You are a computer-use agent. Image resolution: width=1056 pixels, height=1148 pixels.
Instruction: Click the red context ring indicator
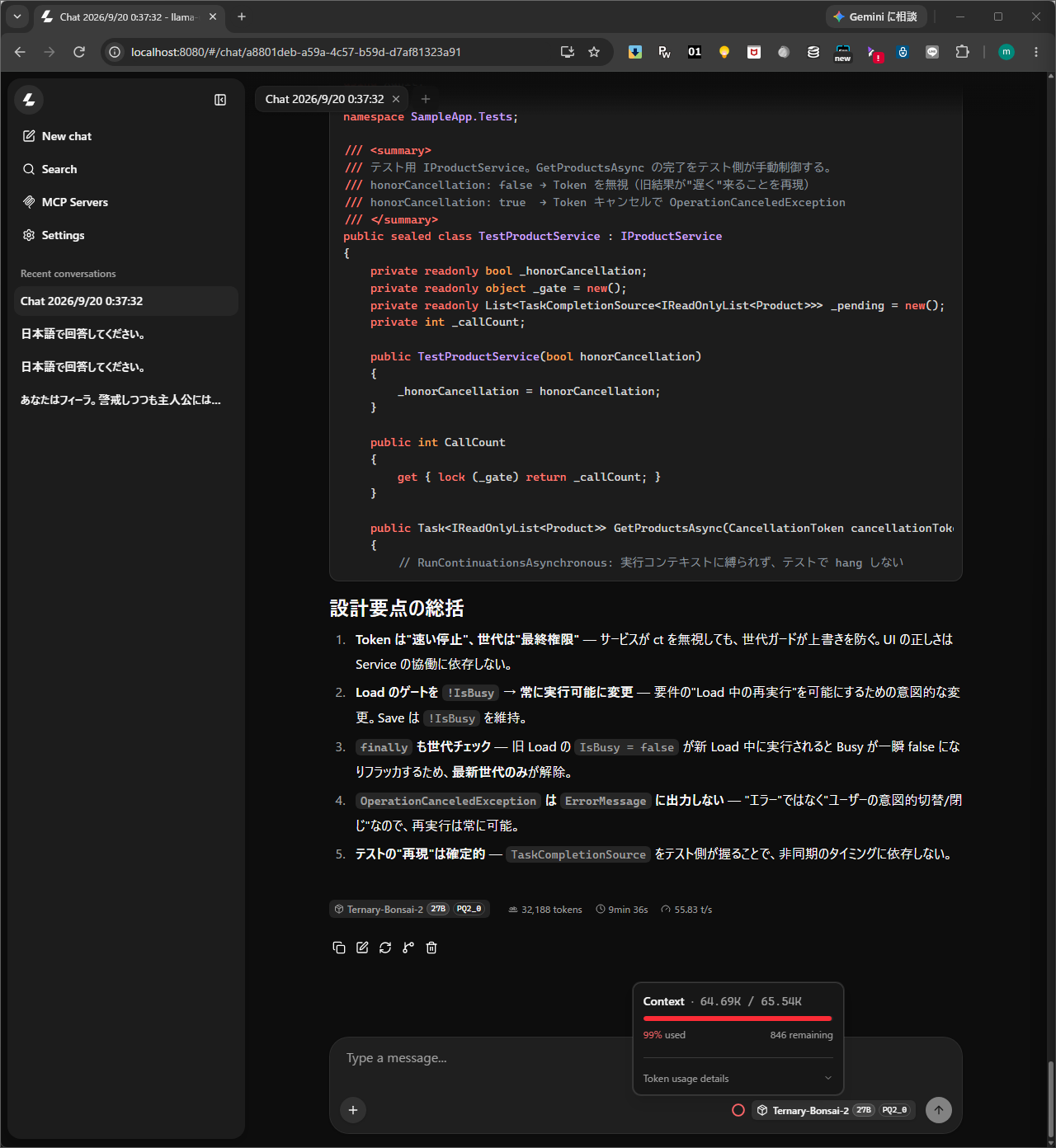coord(738,1110)
